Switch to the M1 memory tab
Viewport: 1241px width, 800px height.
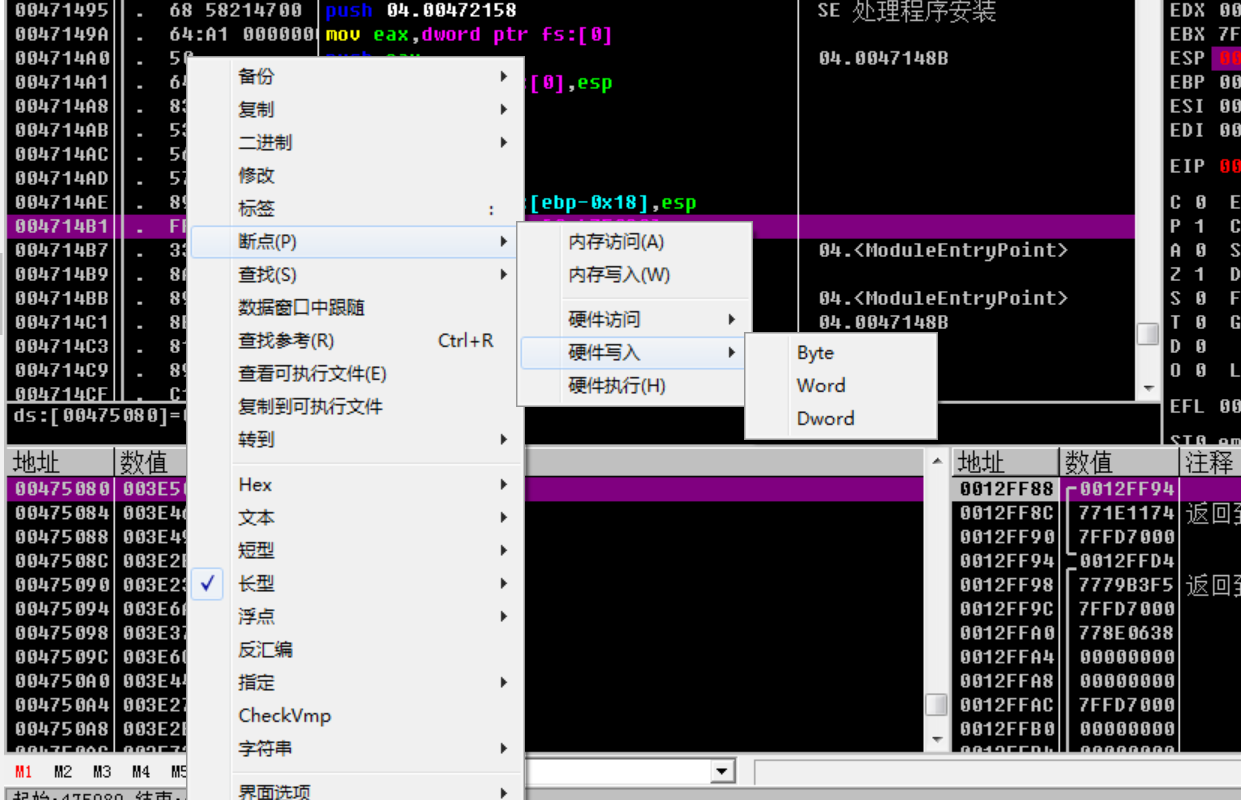click(24, 772)
